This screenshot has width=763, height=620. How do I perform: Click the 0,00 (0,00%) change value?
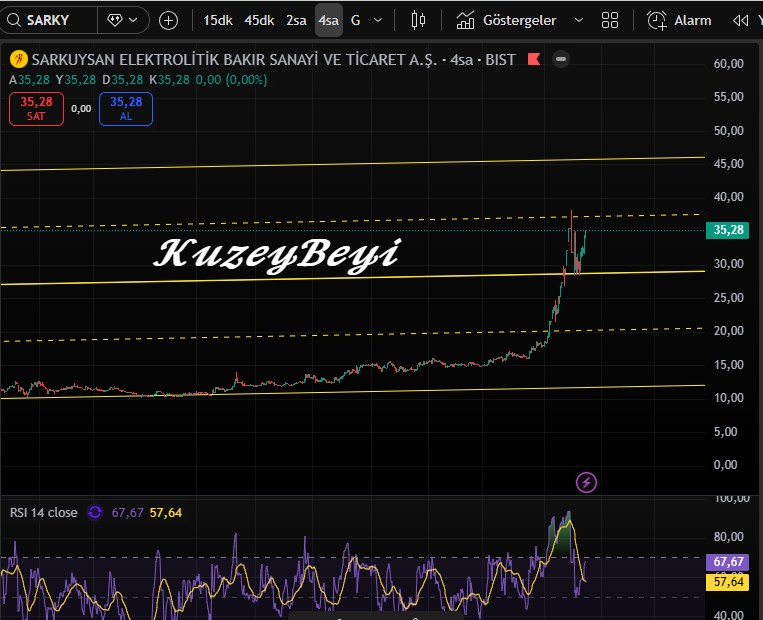pyautogui.click(x=231, y=80)
